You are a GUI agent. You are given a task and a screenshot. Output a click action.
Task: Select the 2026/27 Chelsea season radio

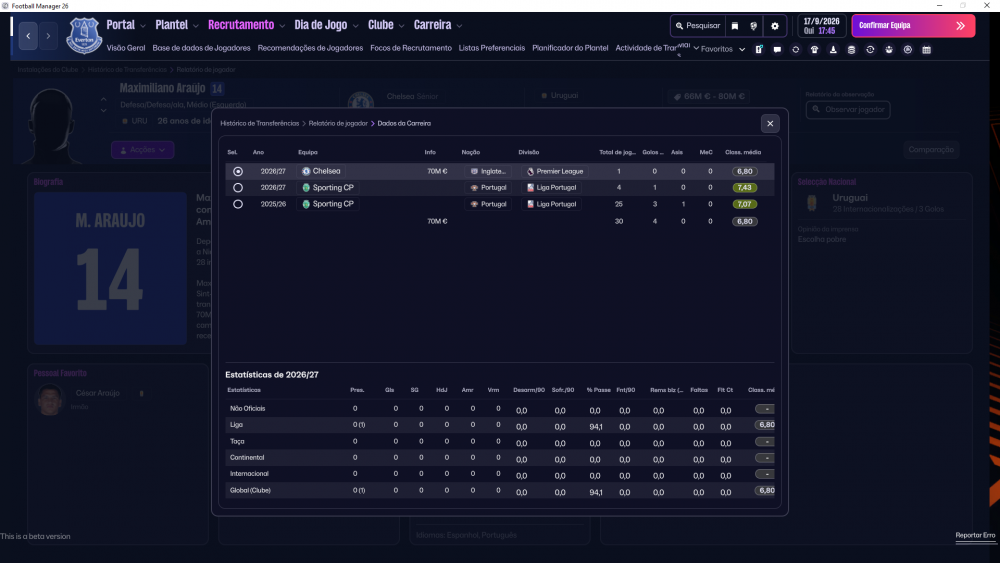point(238,172)
